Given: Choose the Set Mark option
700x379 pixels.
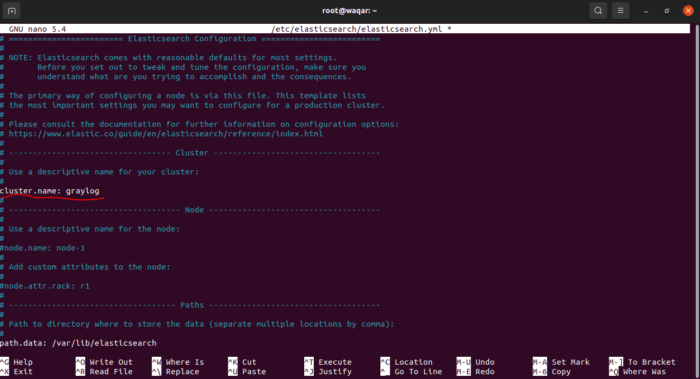Looking at the screenshot, I should (x=562, y=362).
